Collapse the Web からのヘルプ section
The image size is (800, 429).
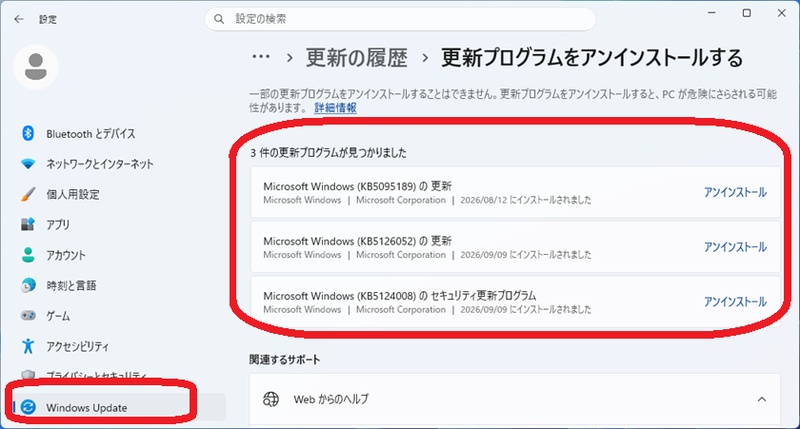click(761, 399)
